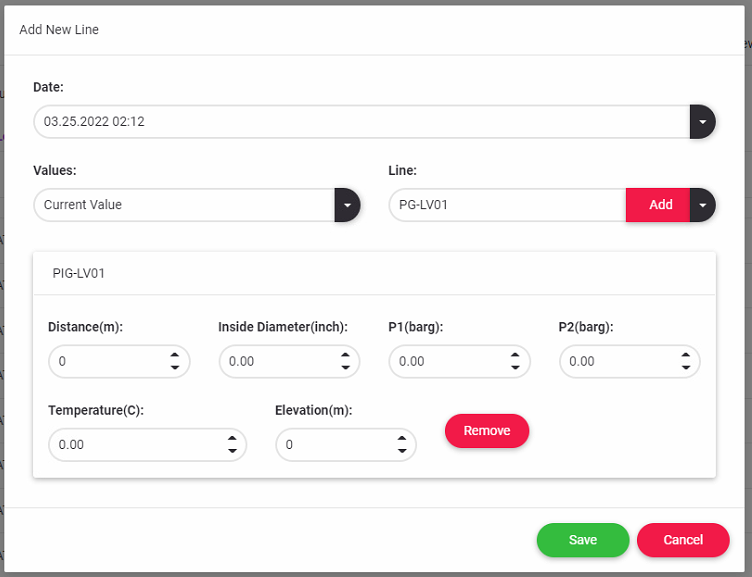Click into the P1(barg) input field

(445, 362)
